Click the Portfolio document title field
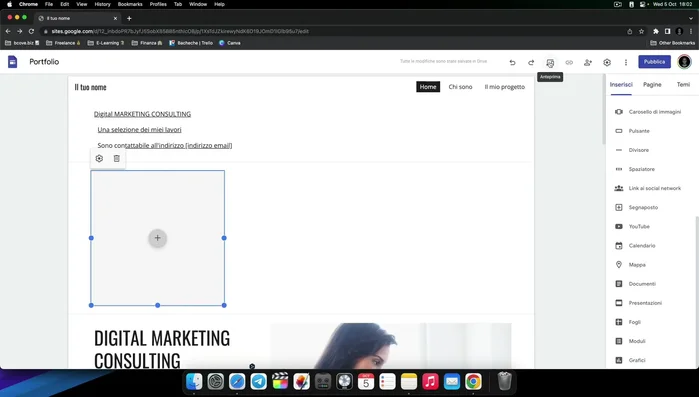Screen dimensions: 699x397 coord(44,62)
